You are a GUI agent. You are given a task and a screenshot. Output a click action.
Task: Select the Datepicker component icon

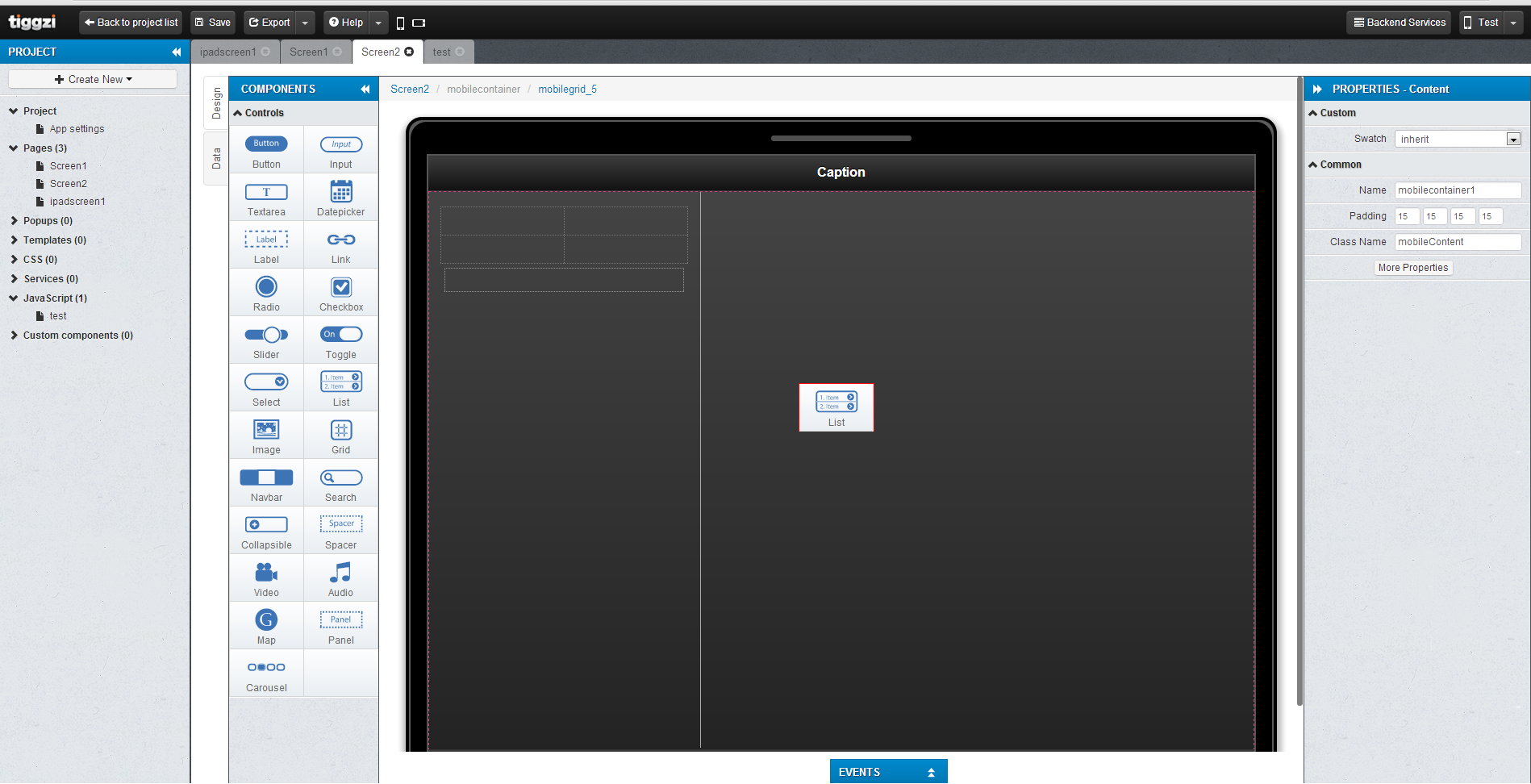pyautogui.click(x=340, y=192)
